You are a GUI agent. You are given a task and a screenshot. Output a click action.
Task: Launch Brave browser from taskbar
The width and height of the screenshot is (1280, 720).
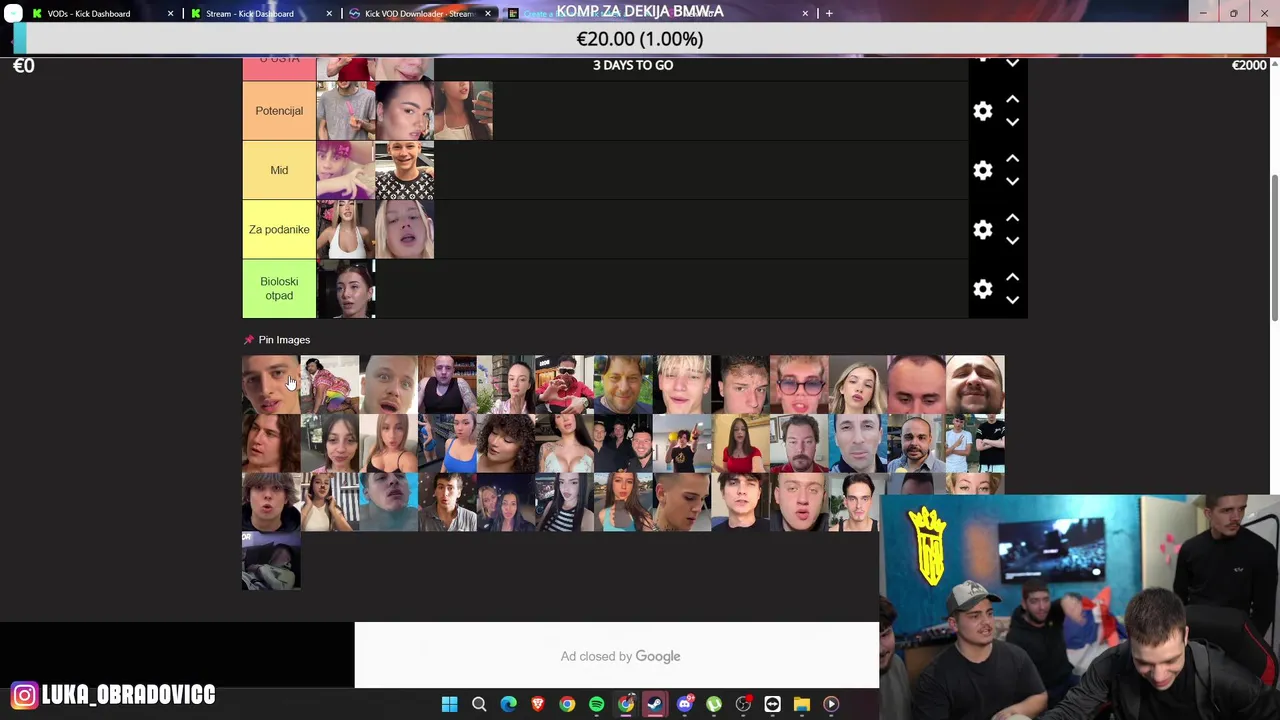point(538,704)
